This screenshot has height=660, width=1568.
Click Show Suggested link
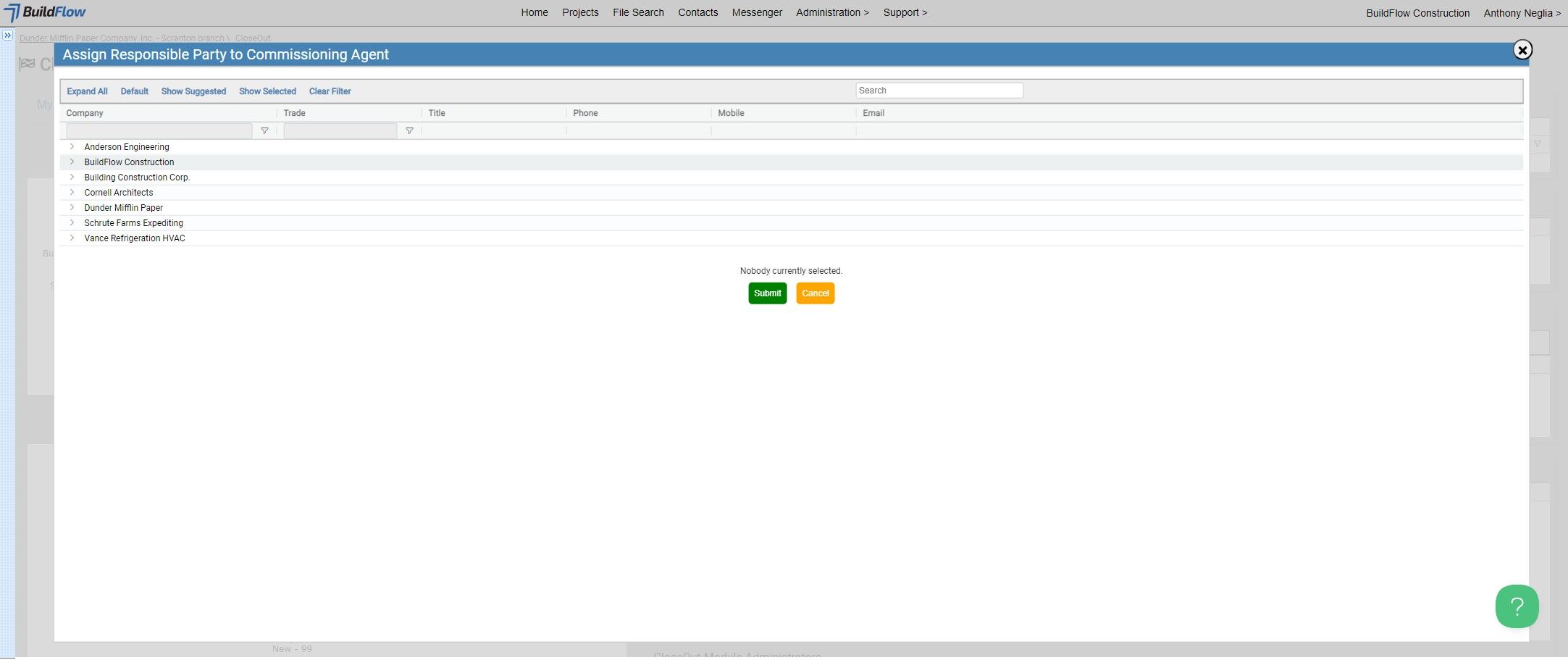(193, 91)
